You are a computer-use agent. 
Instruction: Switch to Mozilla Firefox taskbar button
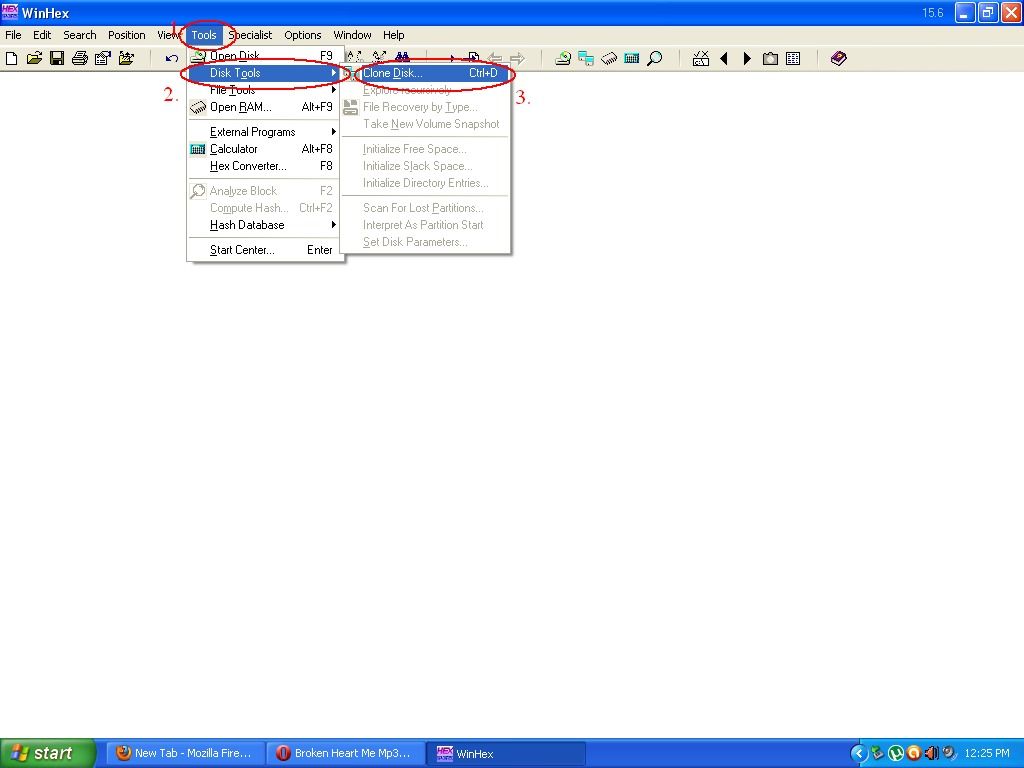[186, 754]
